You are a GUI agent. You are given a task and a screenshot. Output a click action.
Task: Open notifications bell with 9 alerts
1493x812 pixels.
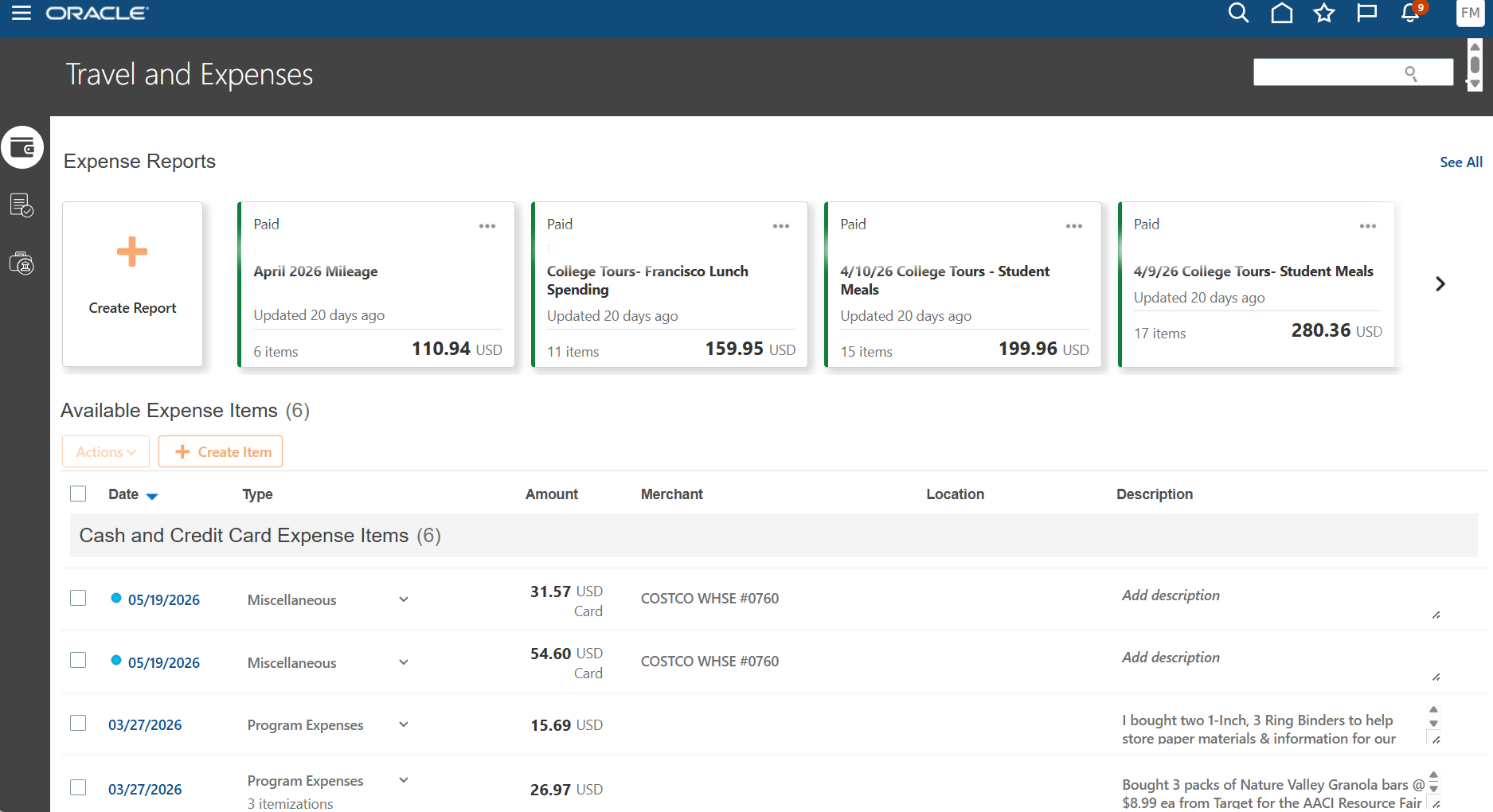click(1410, 13)
